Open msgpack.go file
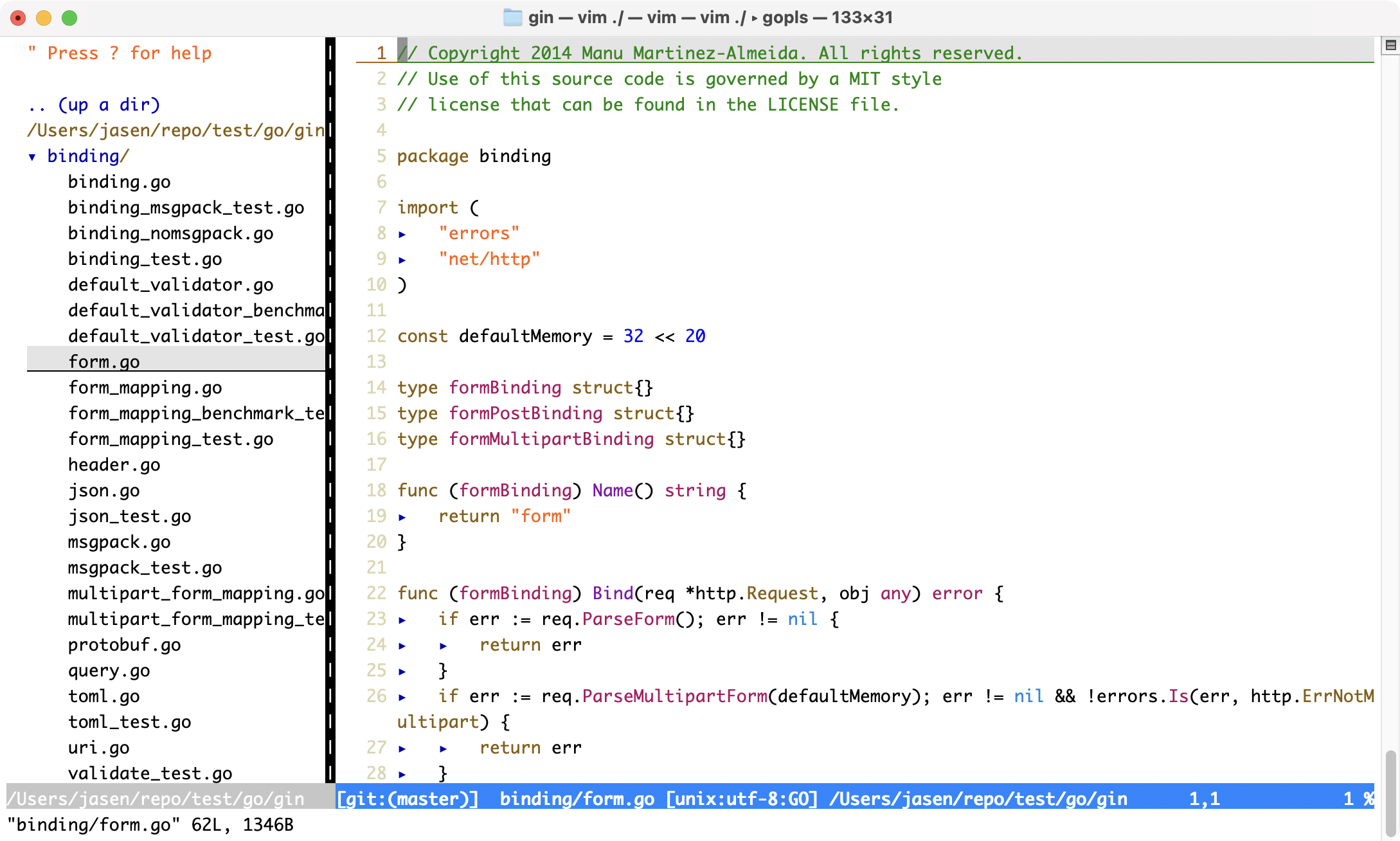Image resolution: width=1400 pixels, height=841 pixels. click(x=120, y=542)
